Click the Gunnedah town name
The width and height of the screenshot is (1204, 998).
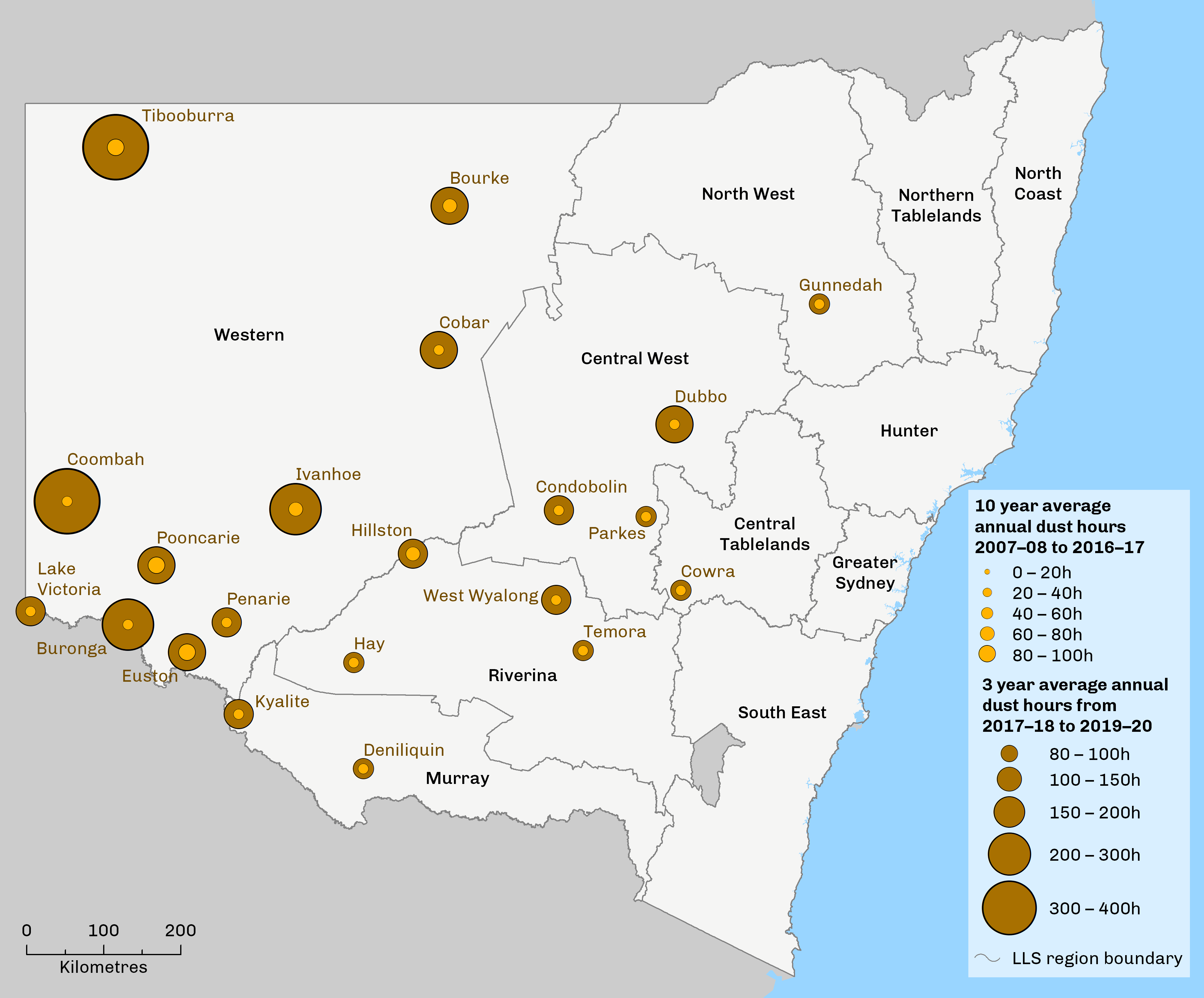click(x=841, y=285)
